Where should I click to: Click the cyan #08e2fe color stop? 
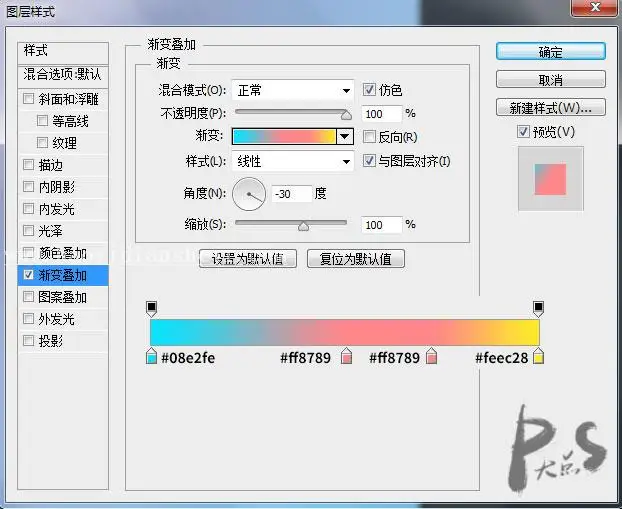pyautogui.click(x=151, y=355)
